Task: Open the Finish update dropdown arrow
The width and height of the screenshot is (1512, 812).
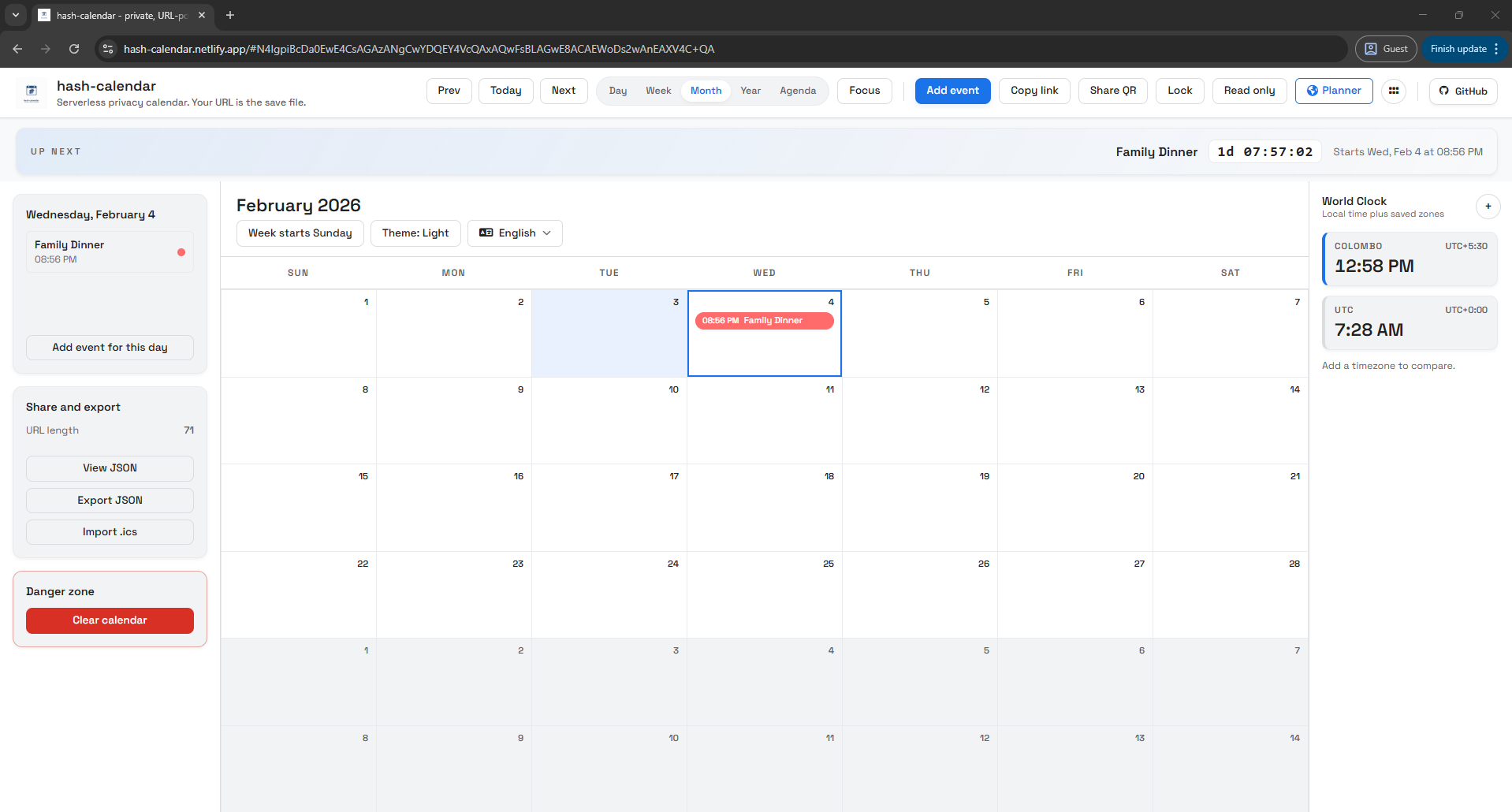Action: [1495, 48]
